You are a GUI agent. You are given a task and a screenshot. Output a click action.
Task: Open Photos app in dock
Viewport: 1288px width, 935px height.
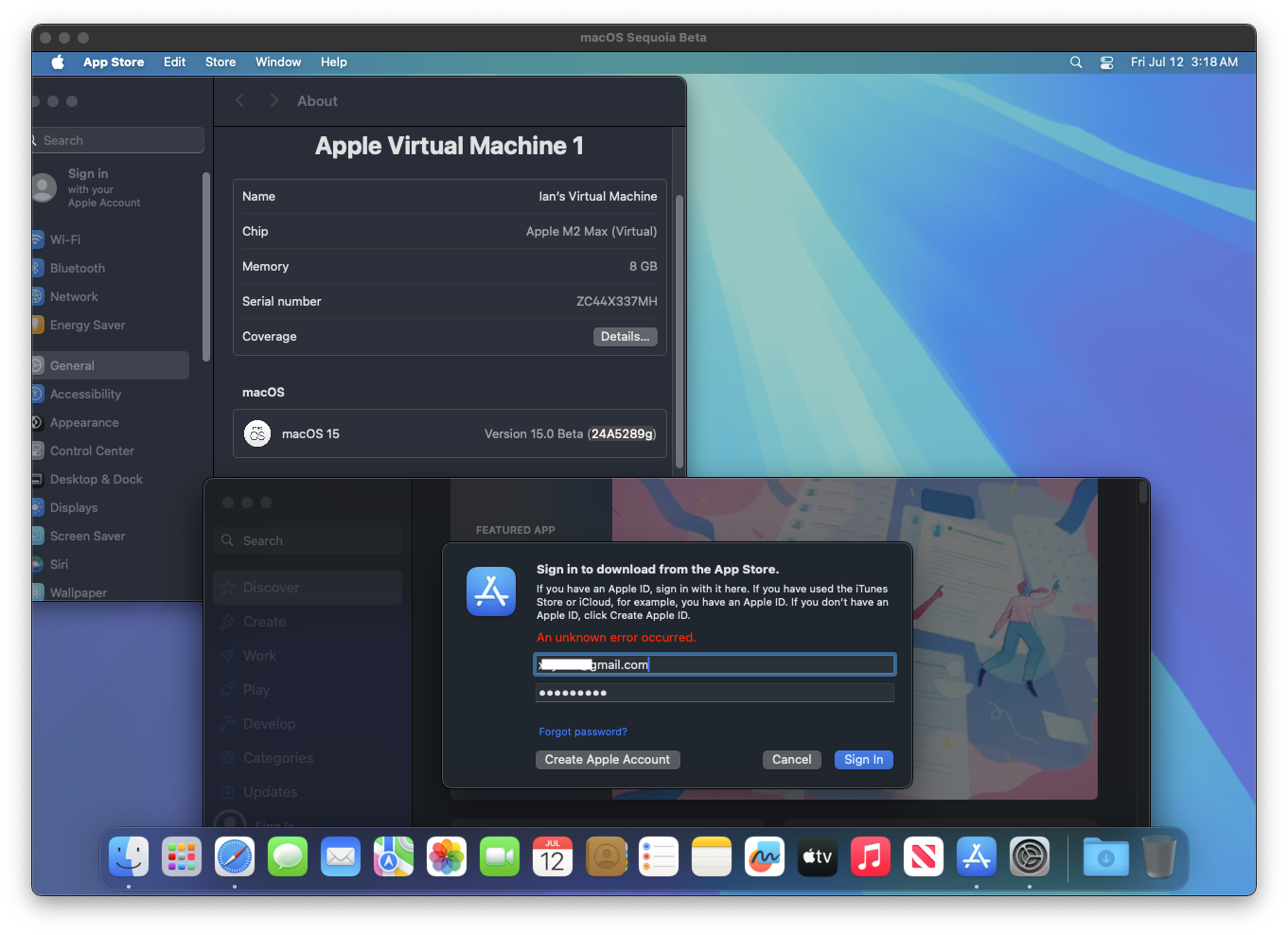[447, 857]
